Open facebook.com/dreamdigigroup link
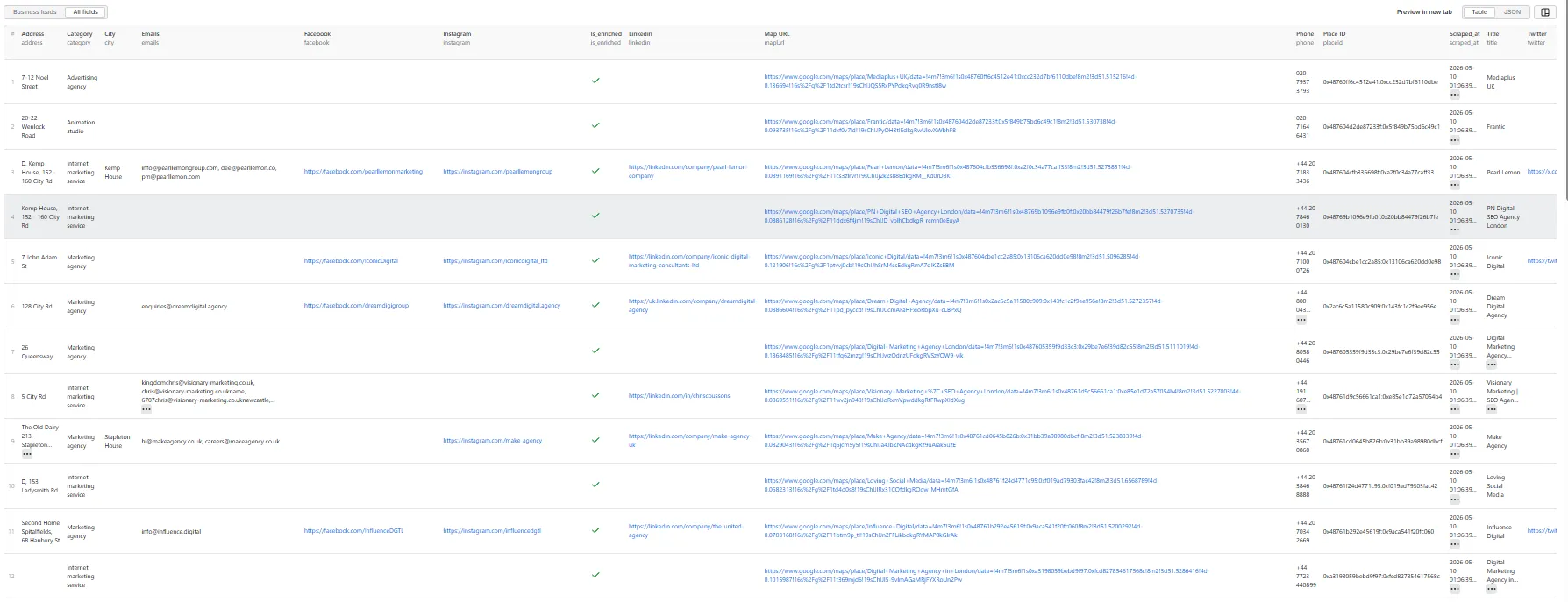Screen dimensions: 1568x602 (x=356, y=306)
